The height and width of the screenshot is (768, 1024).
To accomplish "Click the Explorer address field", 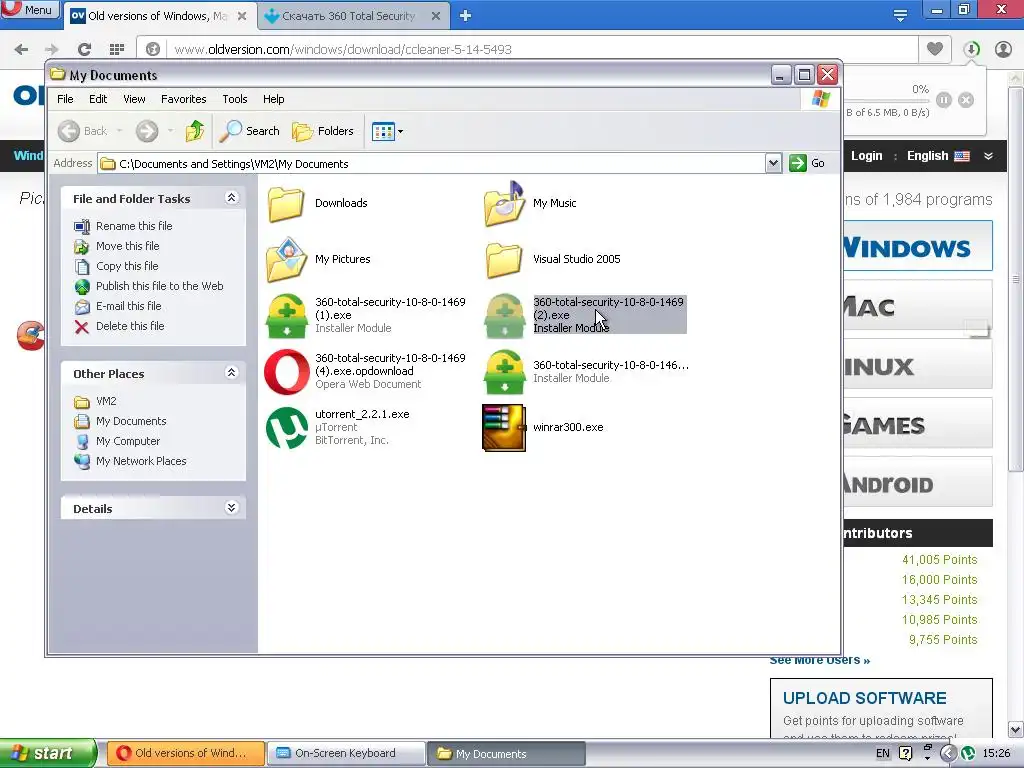I will [432, 163].
